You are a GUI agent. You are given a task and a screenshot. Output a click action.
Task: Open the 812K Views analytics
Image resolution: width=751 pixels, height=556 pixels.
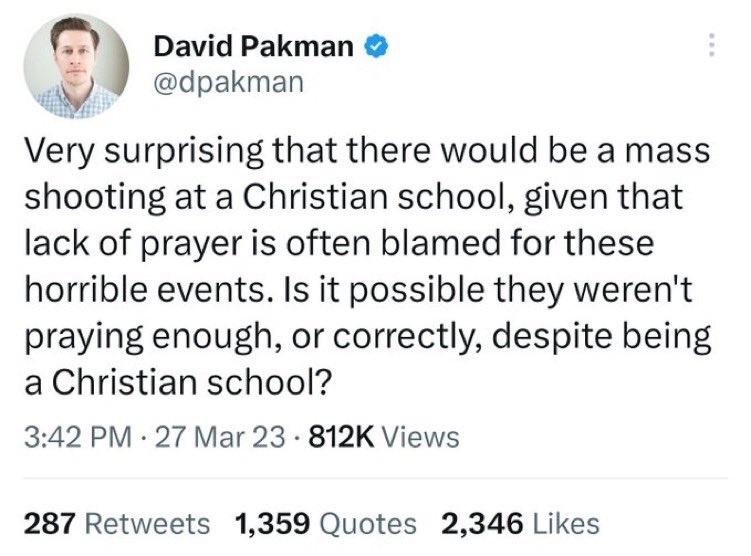pos(384,437)
